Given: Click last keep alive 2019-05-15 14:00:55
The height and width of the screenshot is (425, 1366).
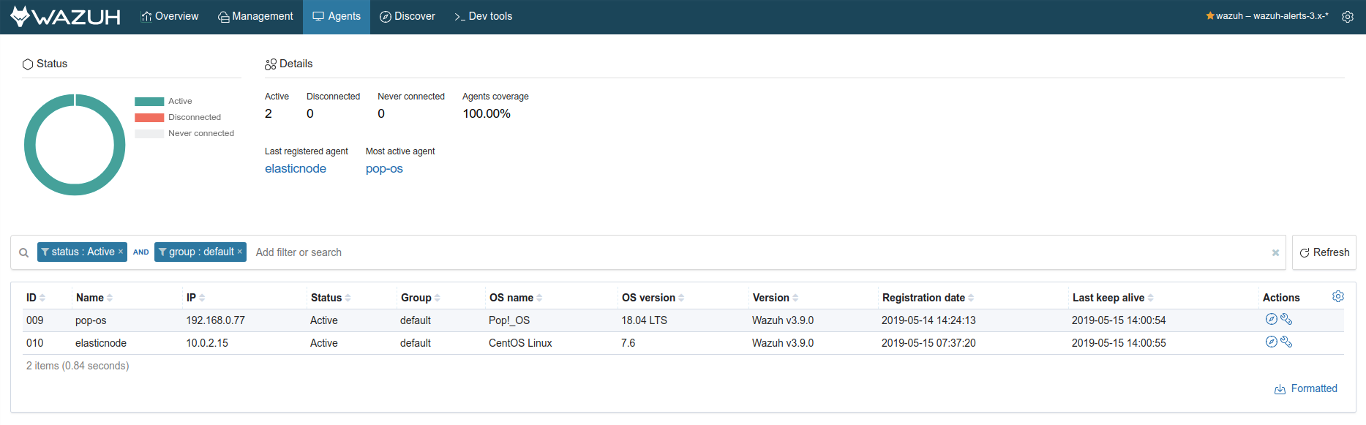Looking at the screenshot, I should click(1118, 343).
